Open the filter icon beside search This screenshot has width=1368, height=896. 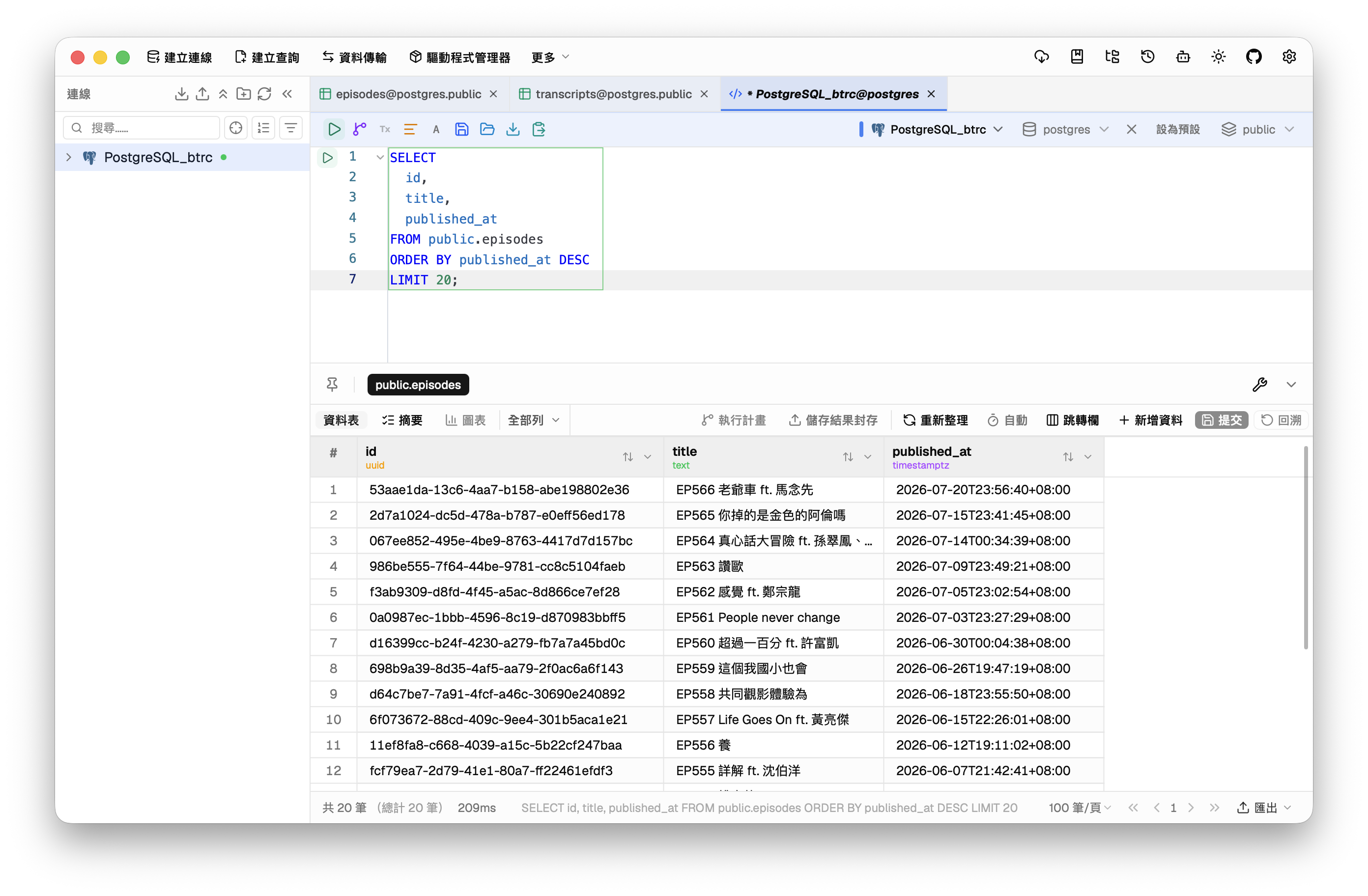pos(291,128)
